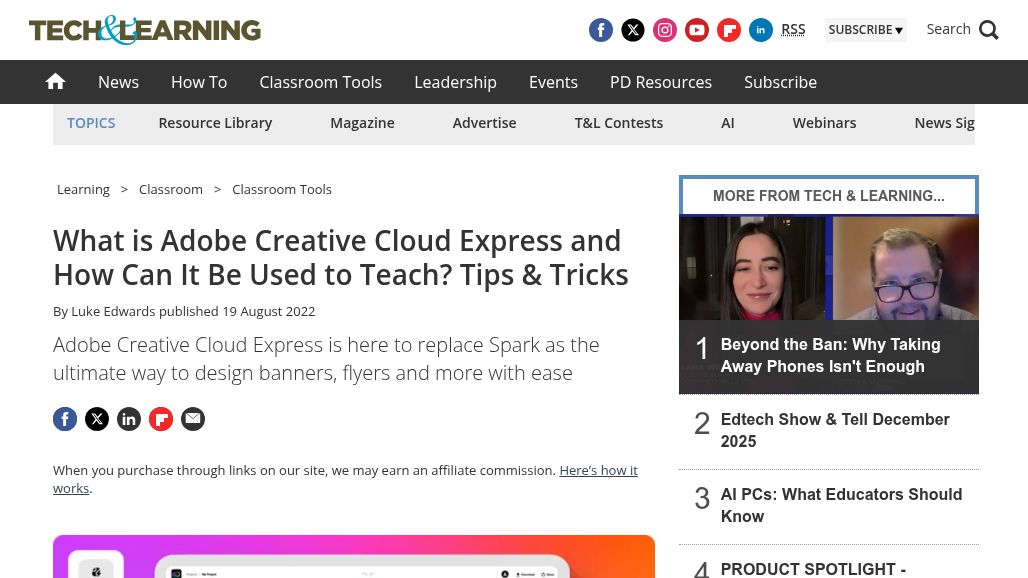Share article via email icon
The height and width of the screenshot is (578, 1028).
193,419
